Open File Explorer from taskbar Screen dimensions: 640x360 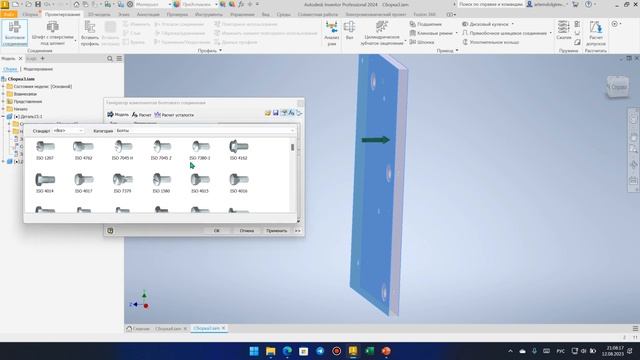coord(271,351)
